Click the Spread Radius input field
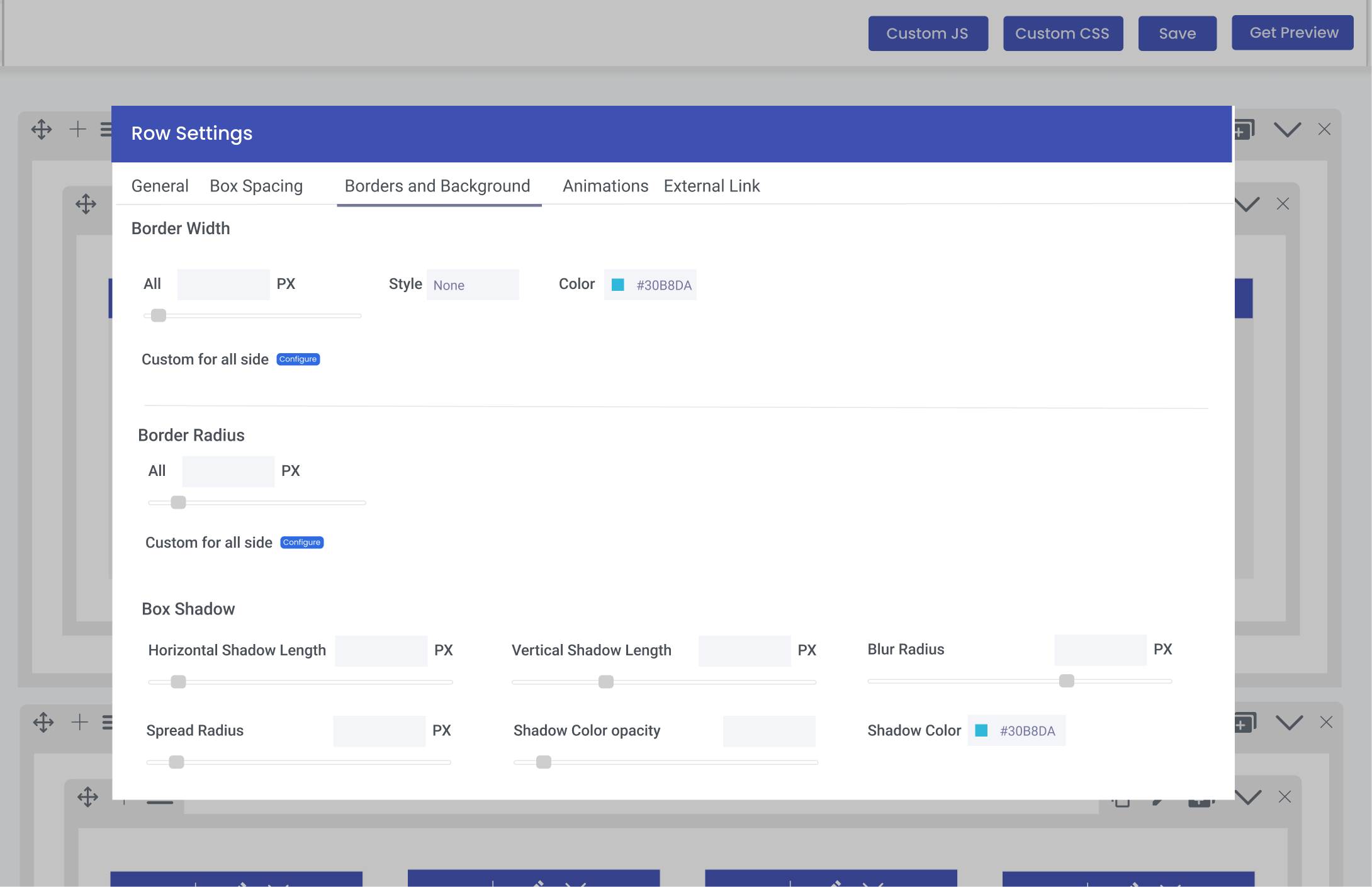Viewport: 1372px width, 887px height. click(380, 732)
